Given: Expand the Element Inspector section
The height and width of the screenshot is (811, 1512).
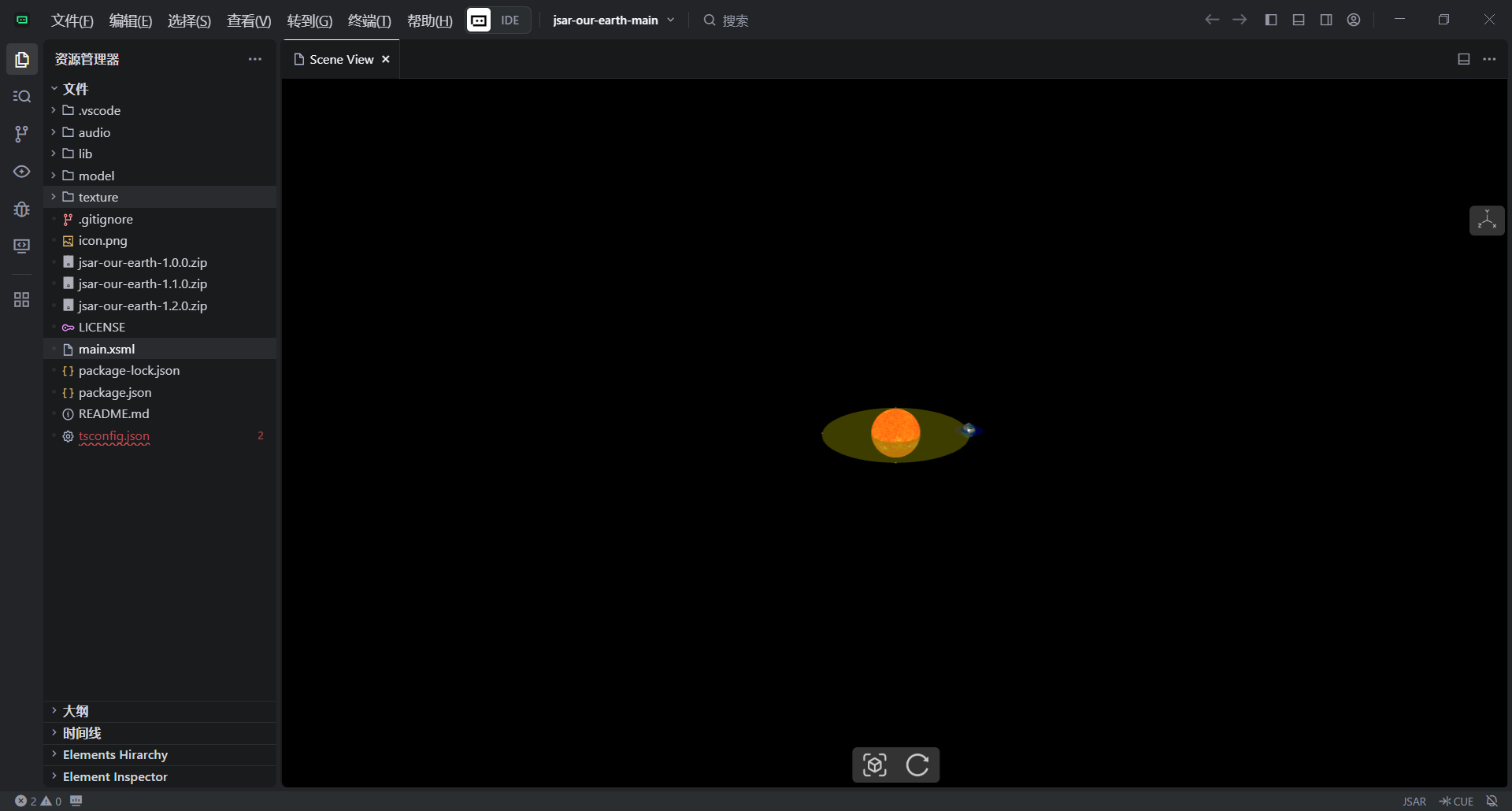Looking at the screenshot, I should 115,776.
